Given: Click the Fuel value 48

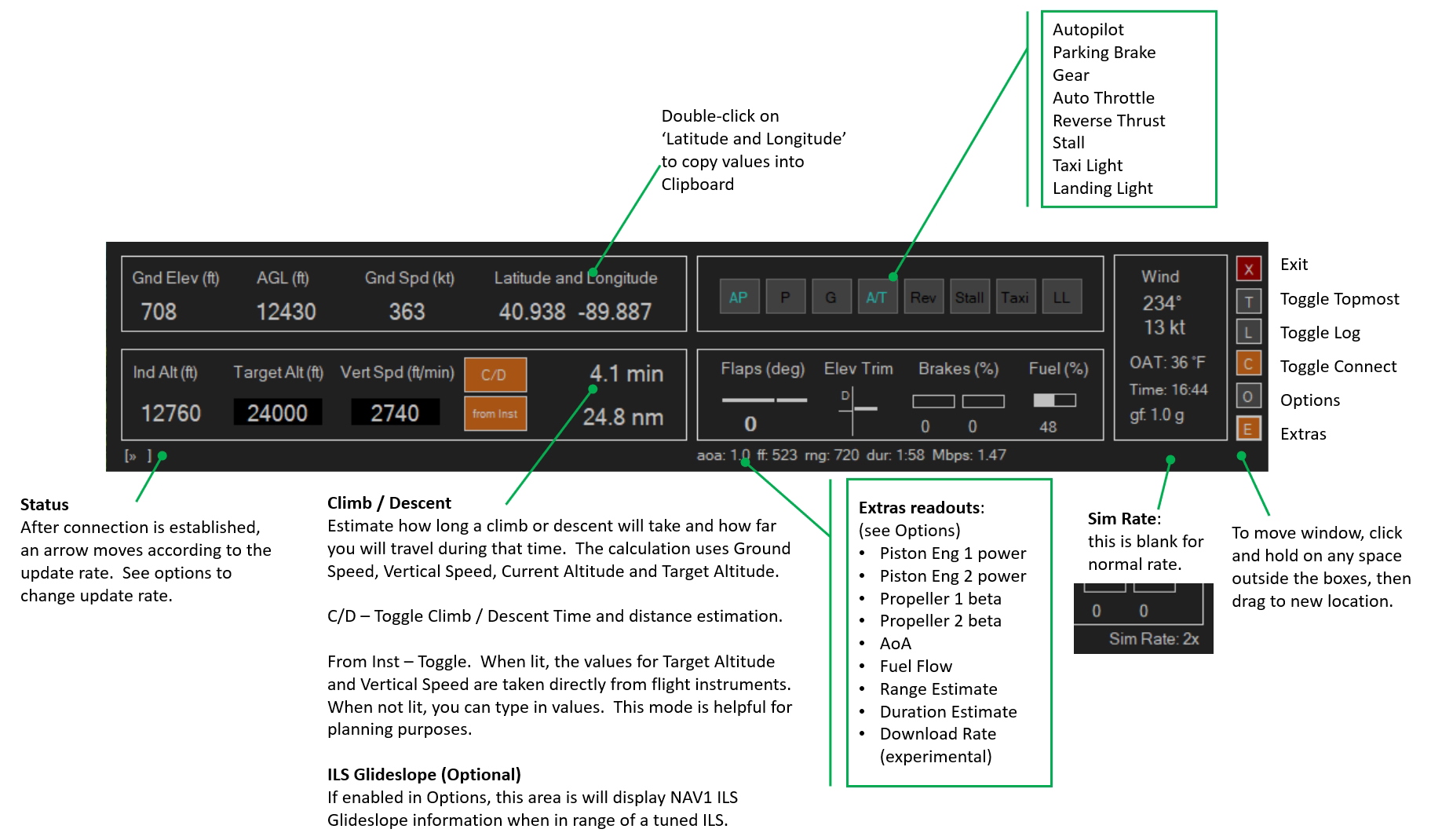Looking at the screenshot, I should [x=1048, y=427].
